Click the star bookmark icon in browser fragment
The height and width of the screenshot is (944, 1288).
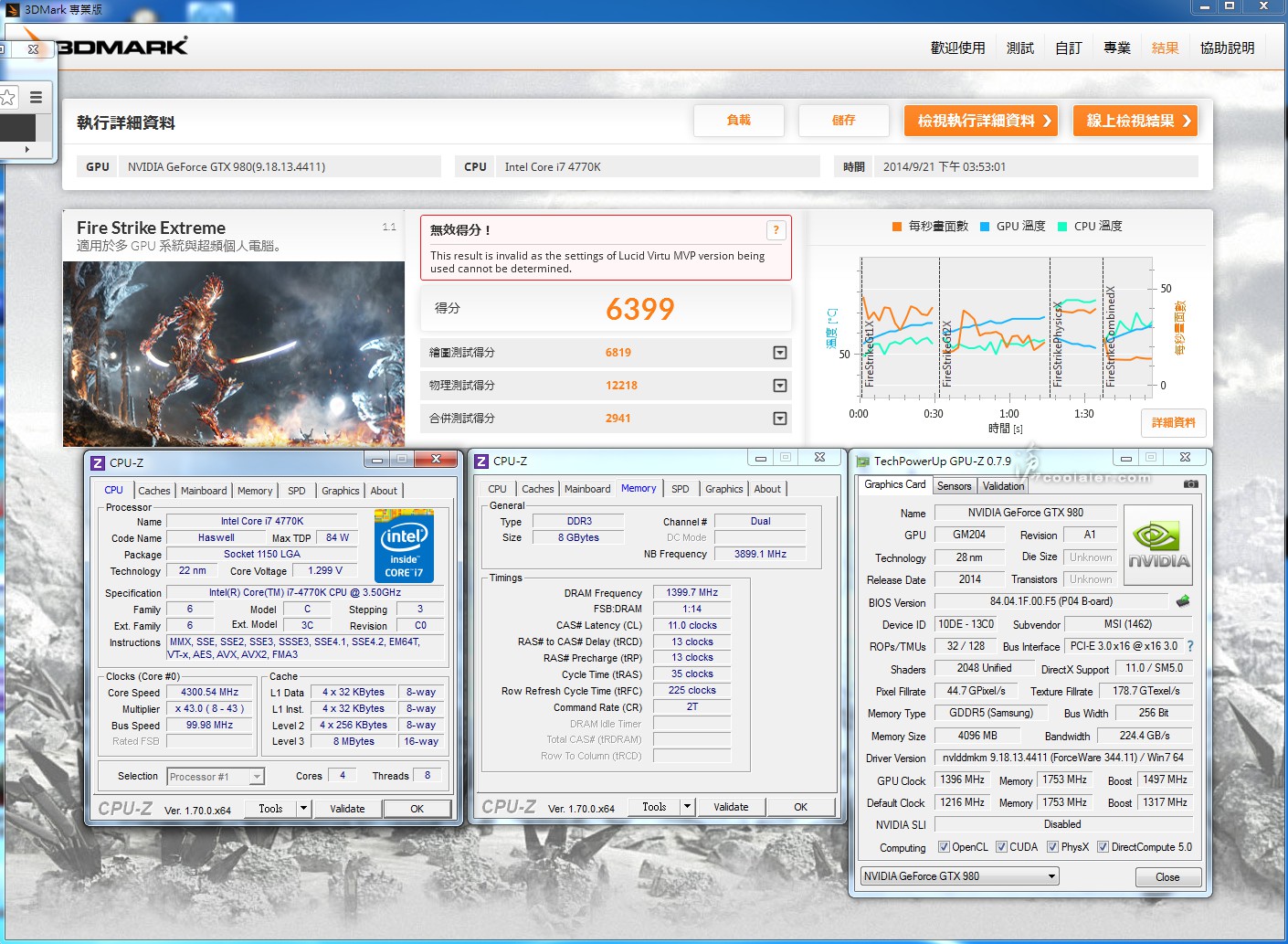[7, 97]
